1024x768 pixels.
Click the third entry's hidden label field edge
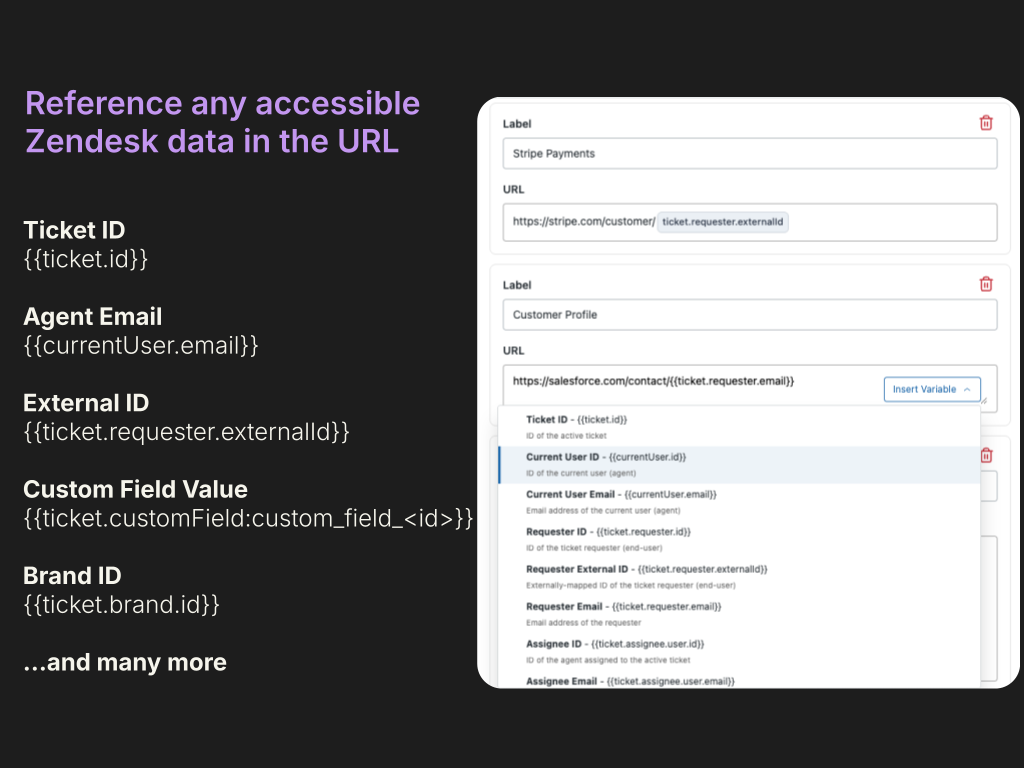988,487
